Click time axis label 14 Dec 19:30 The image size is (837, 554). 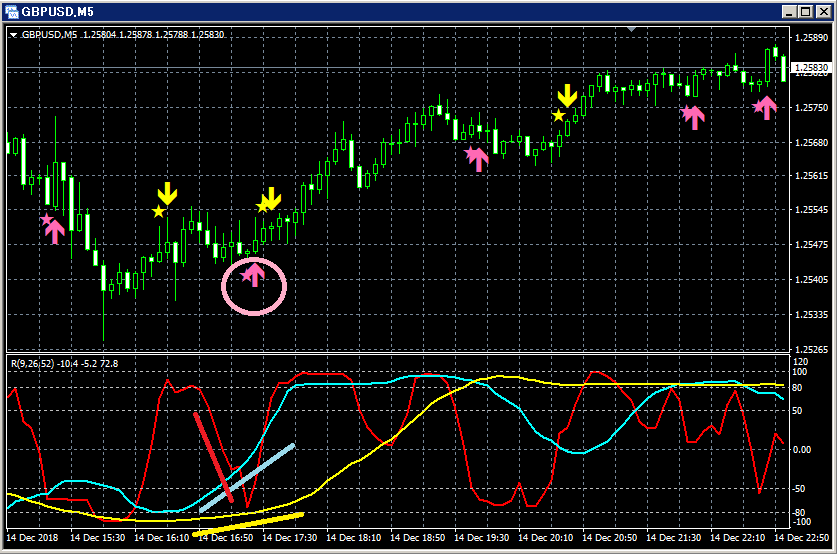(x=481, y=537)
